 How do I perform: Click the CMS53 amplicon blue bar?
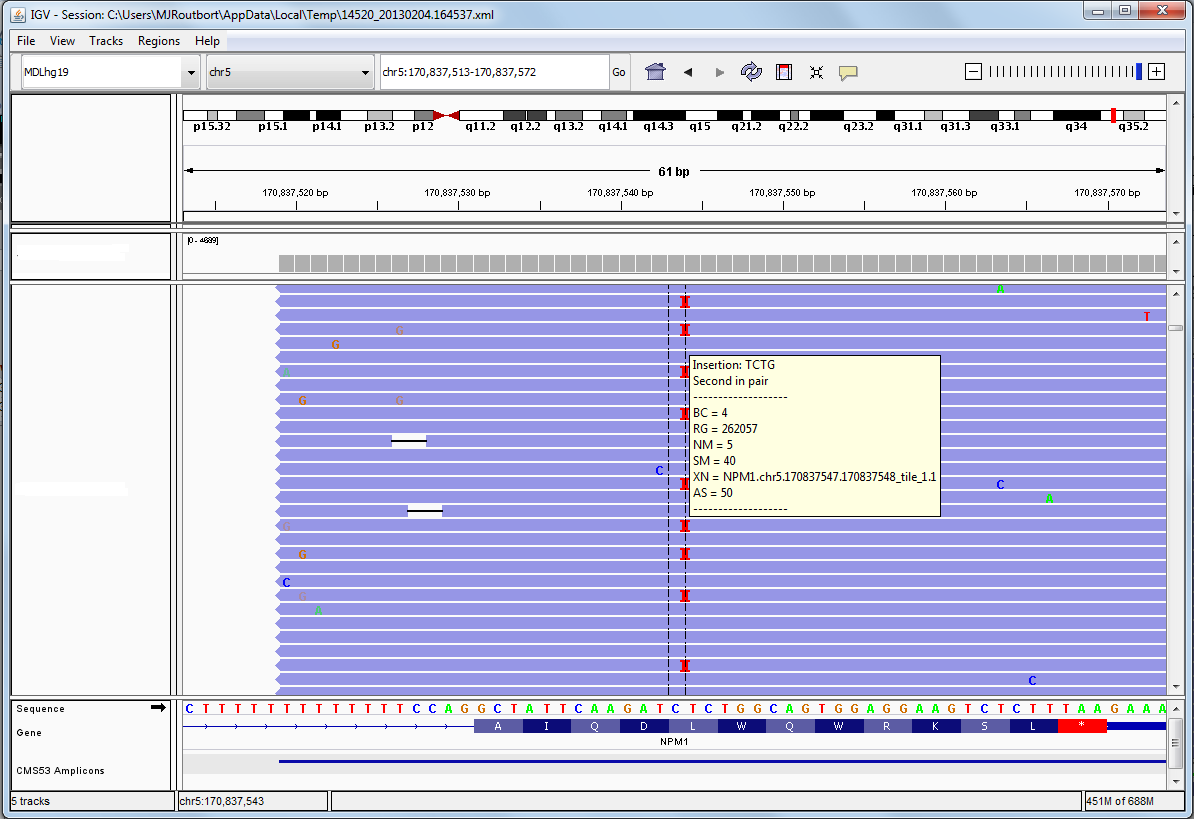coord(722,761)
